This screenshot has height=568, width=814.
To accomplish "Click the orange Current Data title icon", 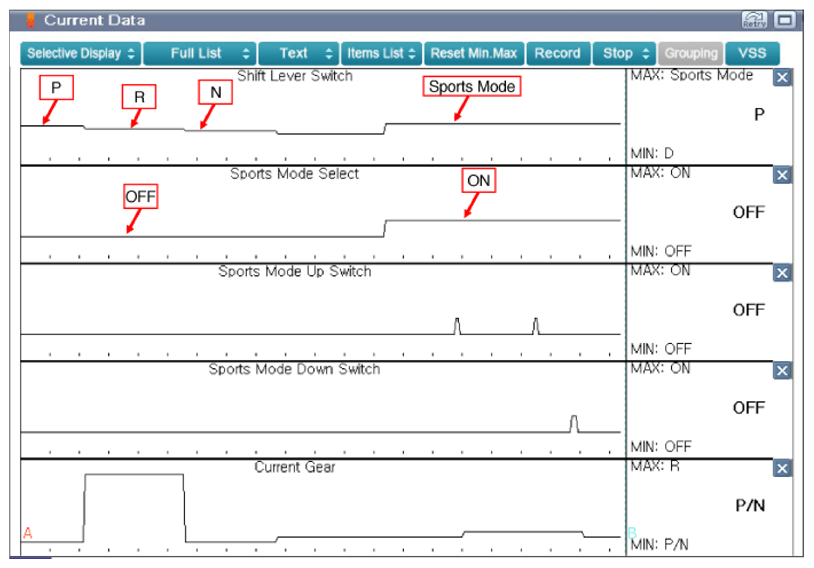I will [x=31, y=20].
